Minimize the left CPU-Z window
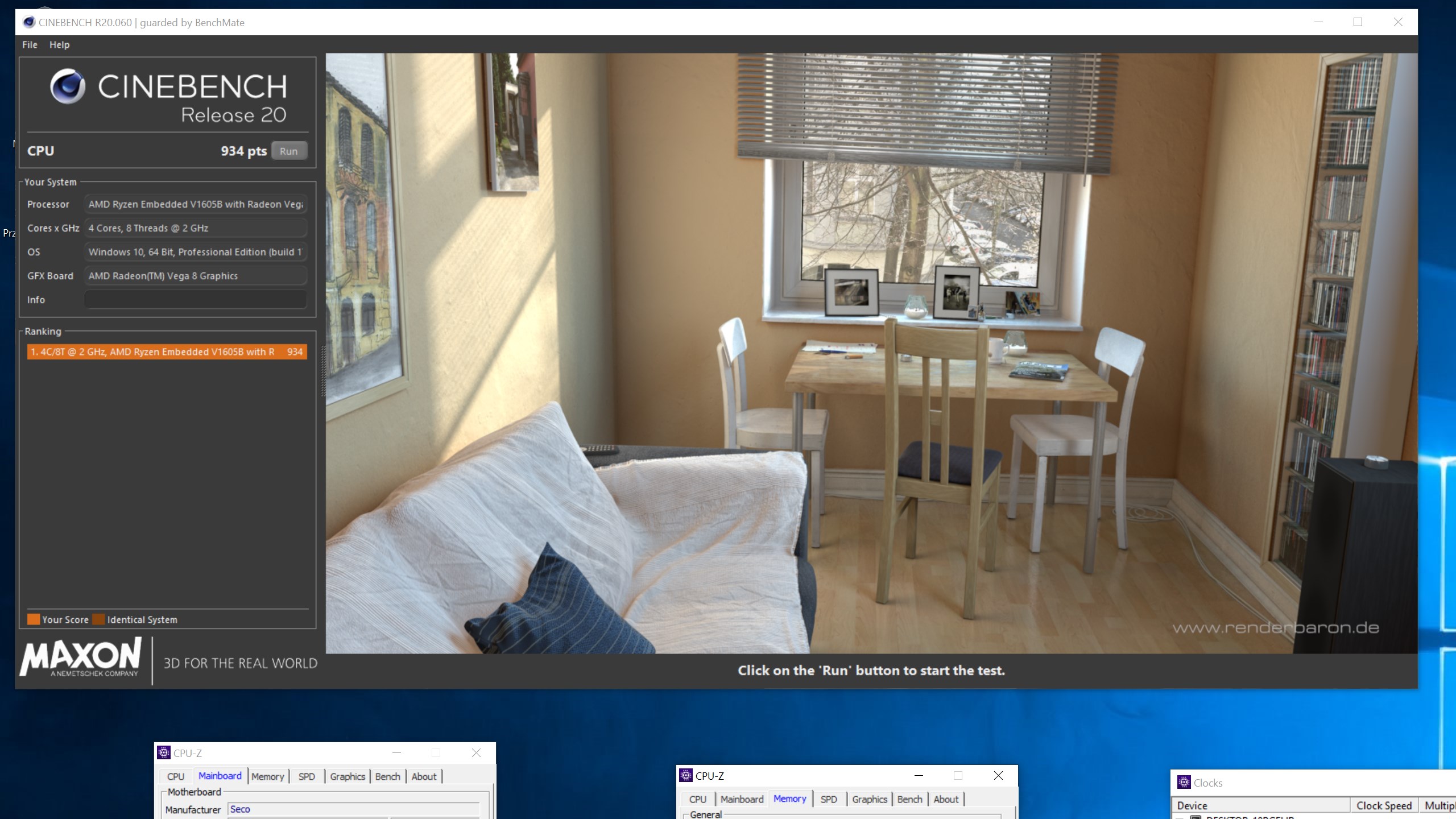 coord(397,753)
